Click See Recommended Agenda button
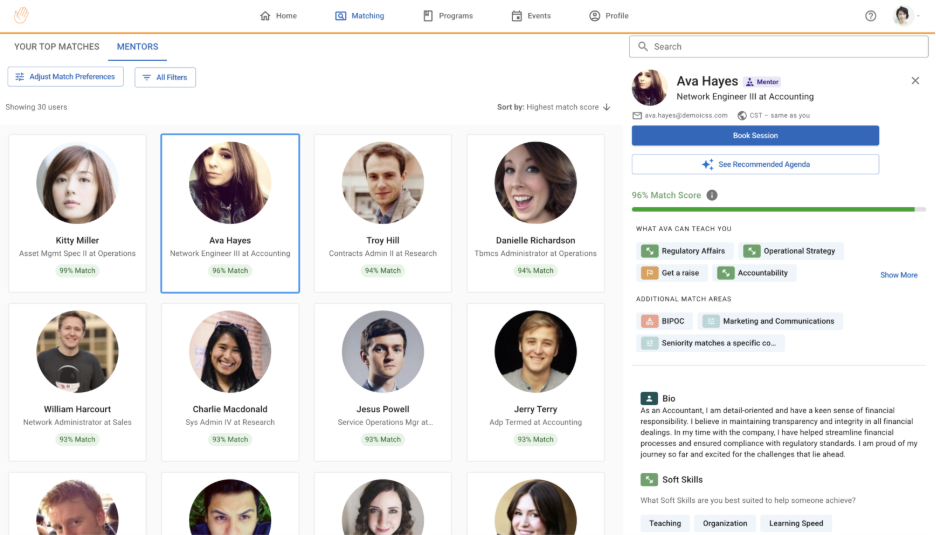 [755, 164]
